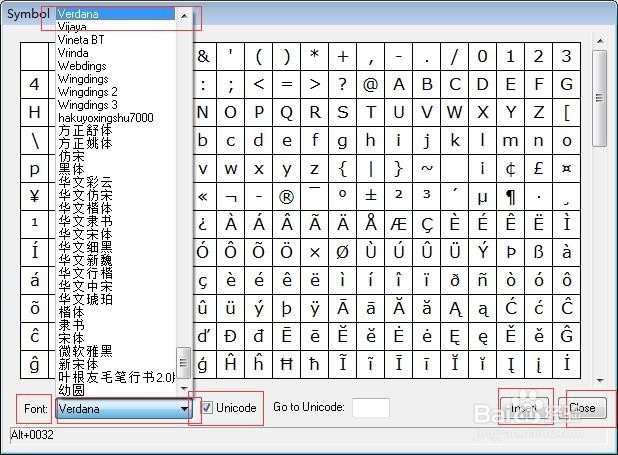Image resolution: width=618 pixels, height=455 pixels.
Task: Select 华文彩云 font entry
Action: (116, 183)
